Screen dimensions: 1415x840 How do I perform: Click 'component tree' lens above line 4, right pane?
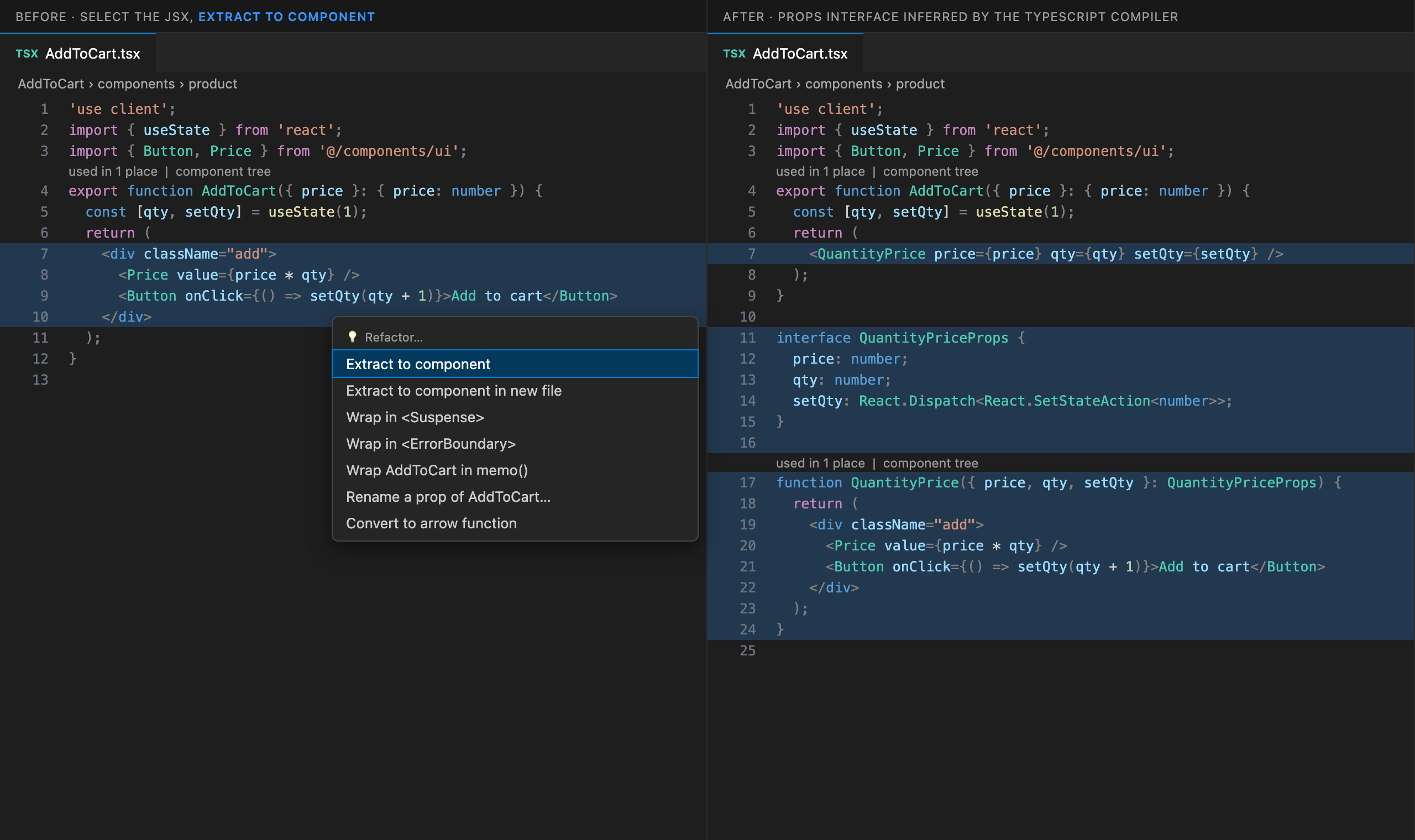click(930, 171)
